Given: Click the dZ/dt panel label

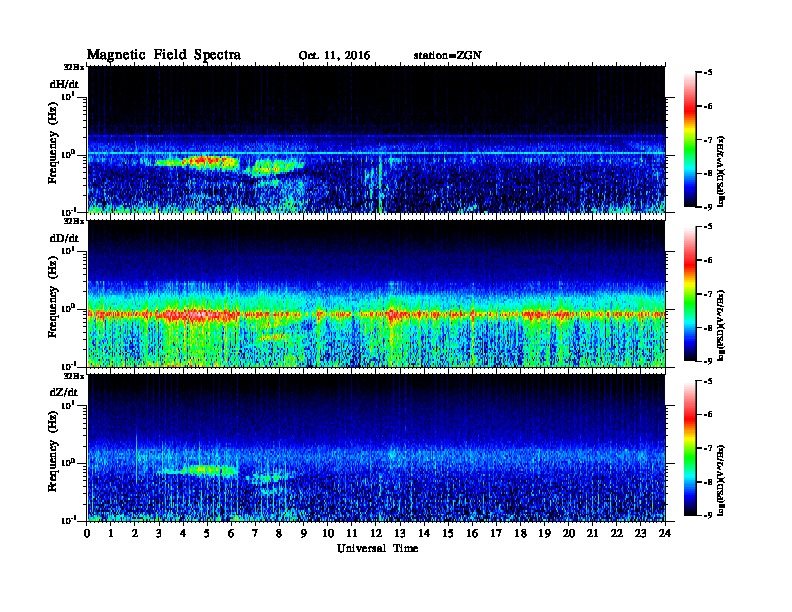Looking at the screenshot, I should click(x=64, y=392).
